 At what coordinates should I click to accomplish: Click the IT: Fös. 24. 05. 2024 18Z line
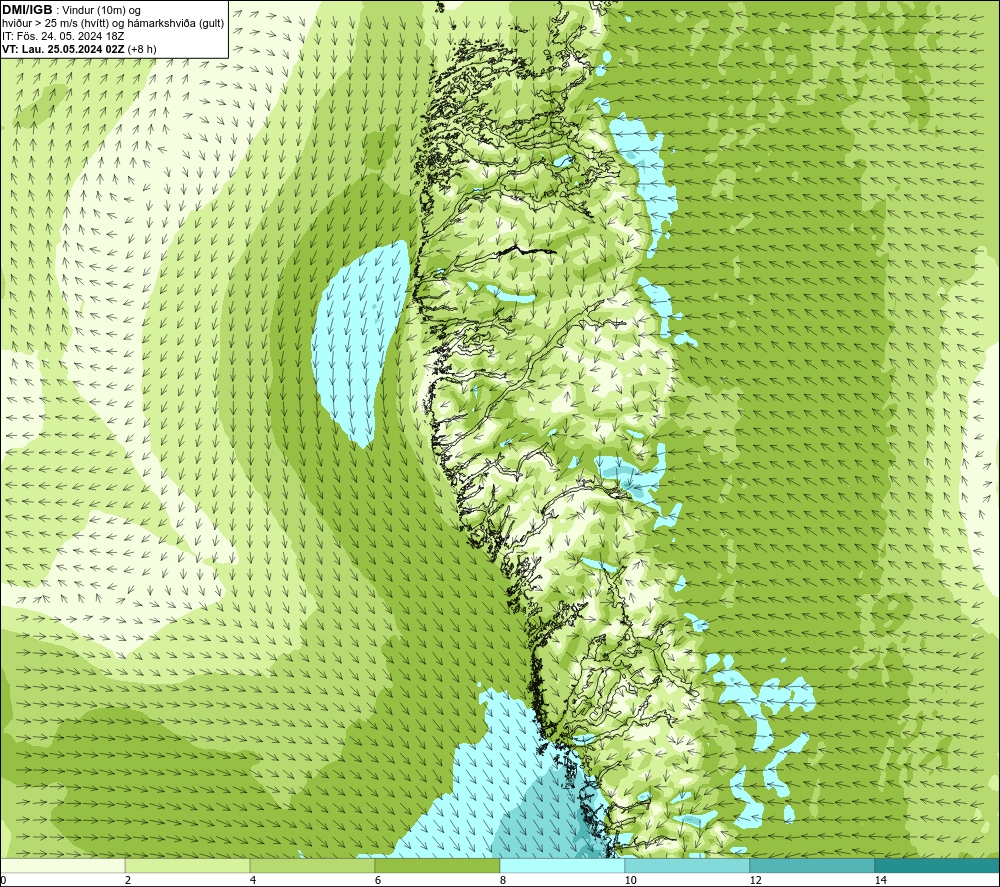pos(63,36)
